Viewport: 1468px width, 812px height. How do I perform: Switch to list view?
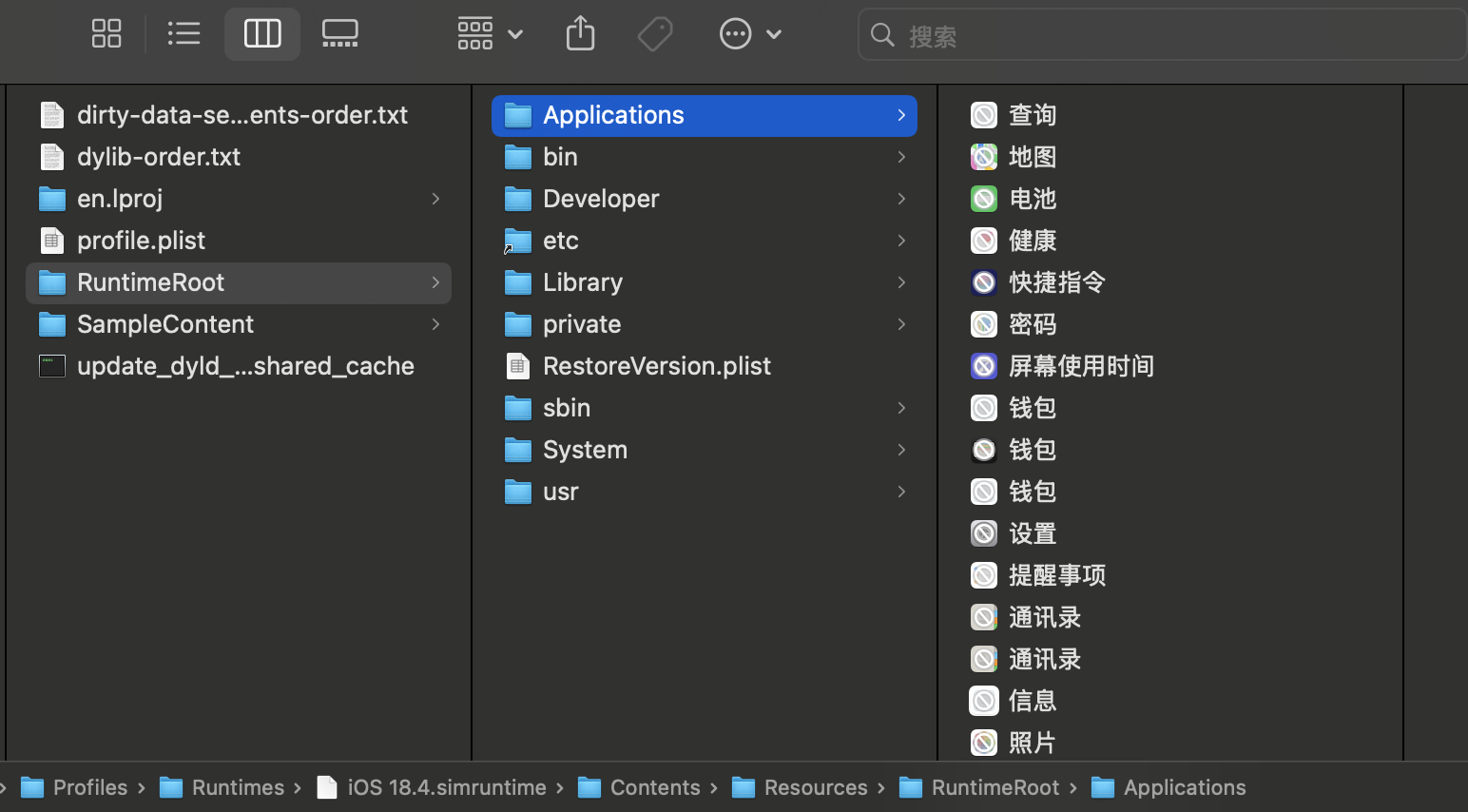click(x=183, y=34)
